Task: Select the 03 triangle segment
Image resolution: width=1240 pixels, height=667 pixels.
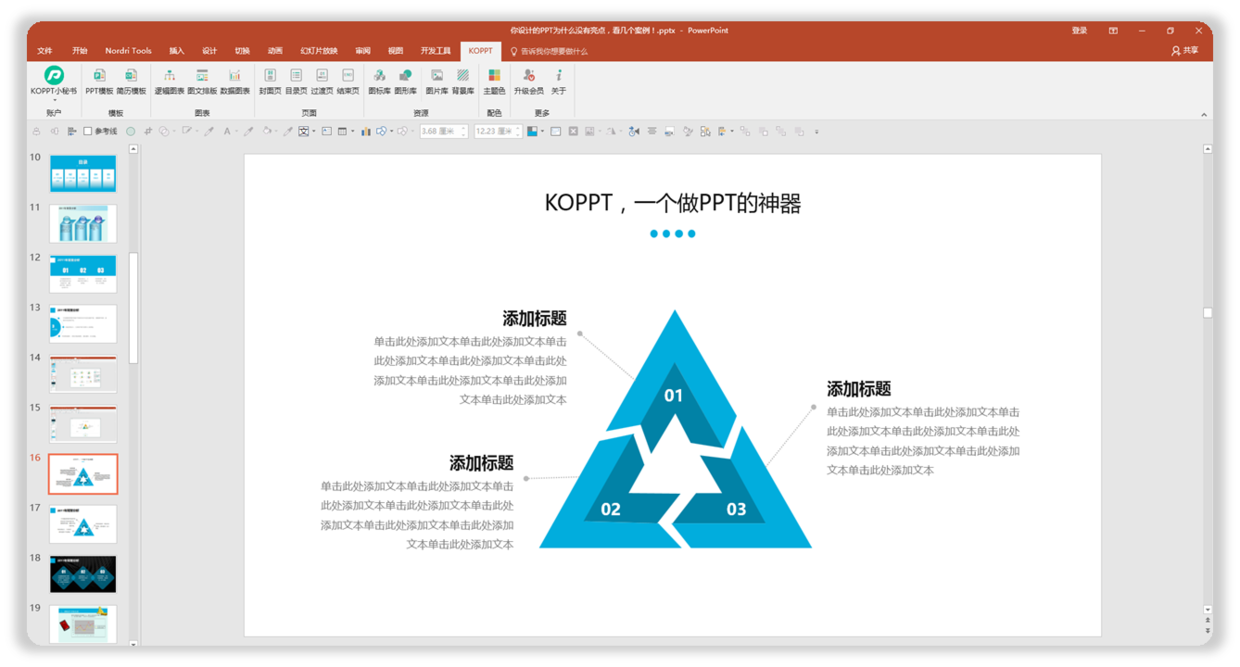Action: [x=737, y=508]
